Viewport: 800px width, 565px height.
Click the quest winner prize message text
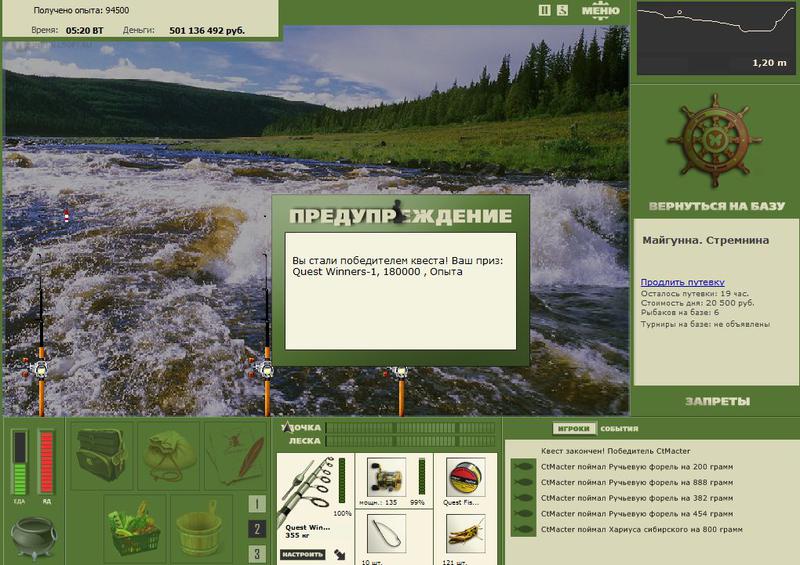(x=397, y=266)
